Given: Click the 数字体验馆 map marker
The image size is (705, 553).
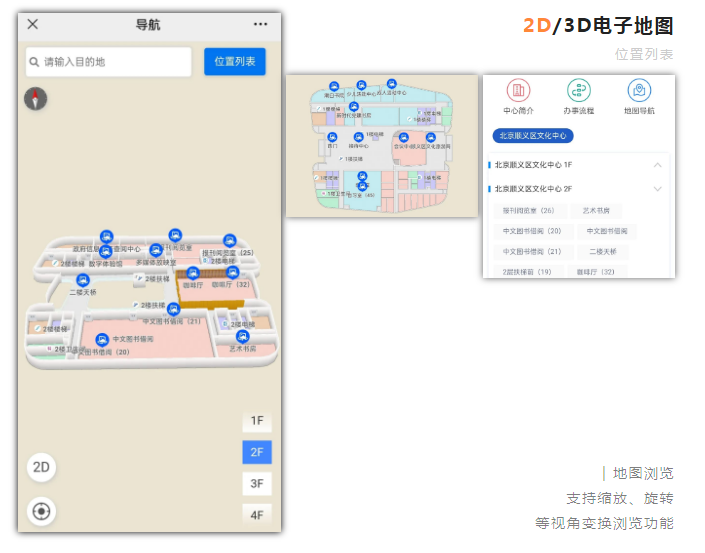Looking at the screenshot, I should pyautogui.click(x=106, y=251).
